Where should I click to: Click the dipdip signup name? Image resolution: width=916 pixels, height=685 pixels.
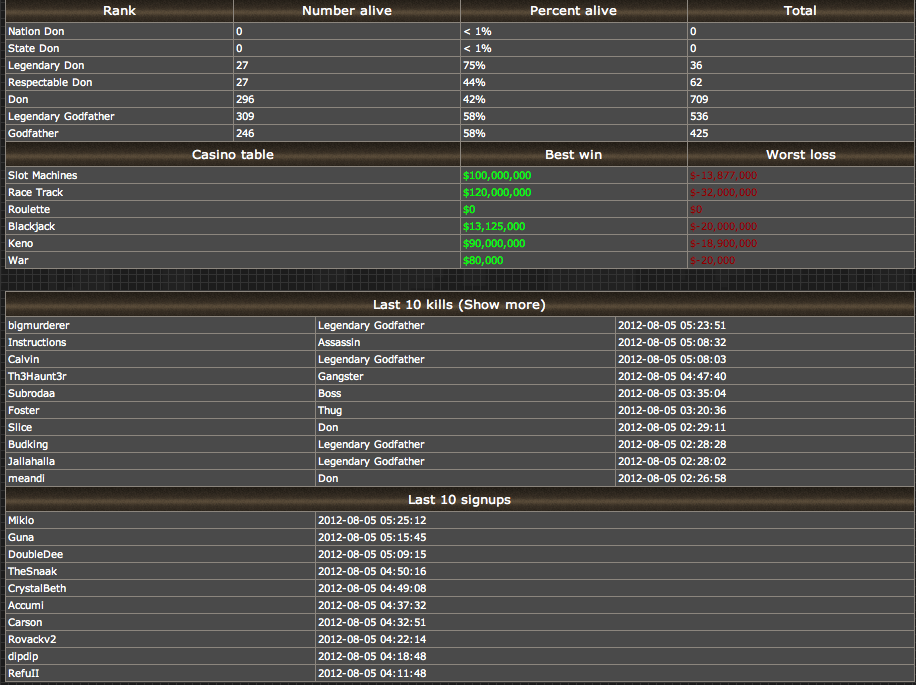click(x=23, y=656)
